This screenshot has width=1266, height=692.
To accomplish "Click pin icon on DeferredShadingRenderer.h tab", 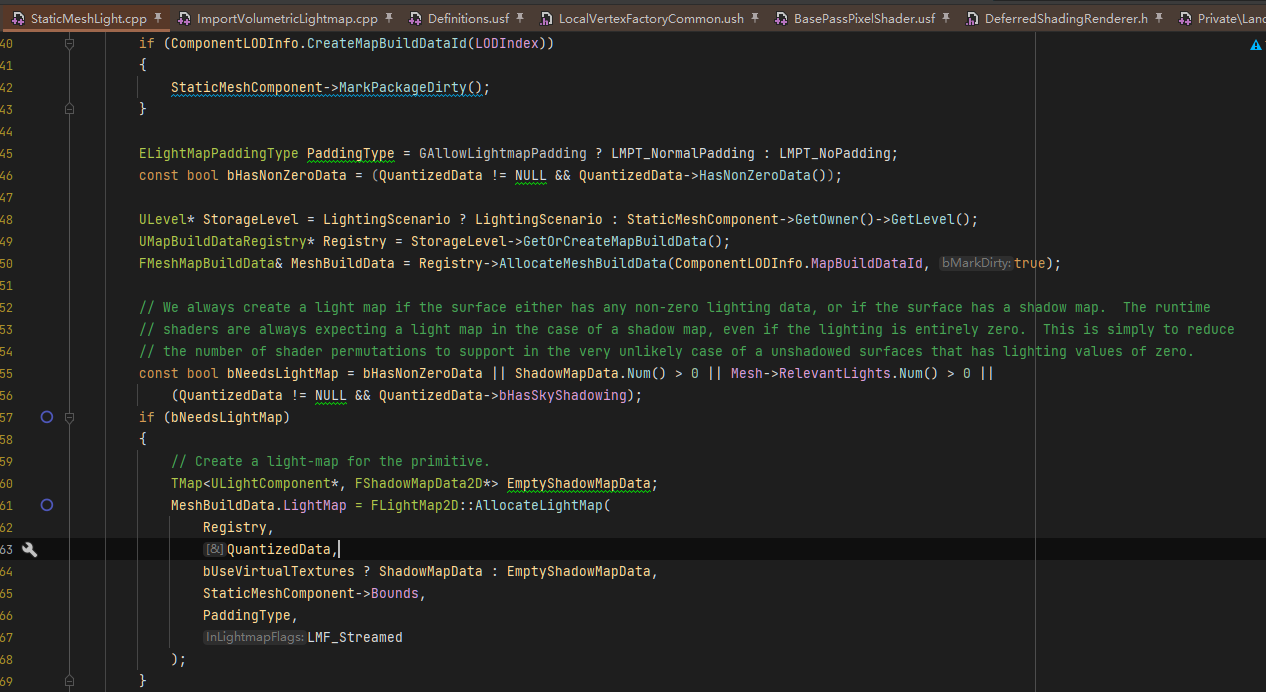I will [1158, 18].
